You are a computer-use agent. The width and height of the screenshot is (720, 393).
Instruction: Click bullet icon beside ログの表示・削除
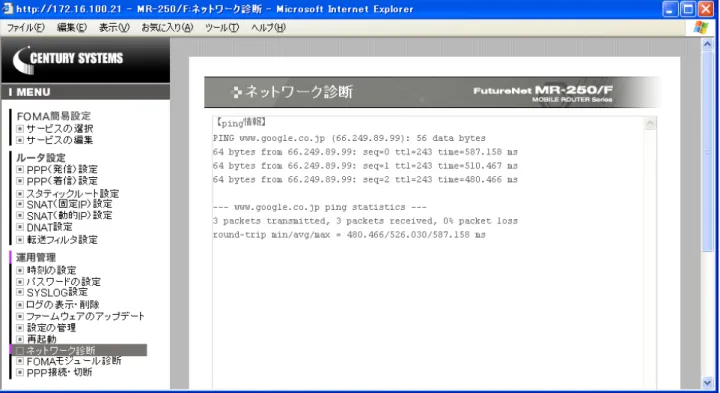click(20, 304)
